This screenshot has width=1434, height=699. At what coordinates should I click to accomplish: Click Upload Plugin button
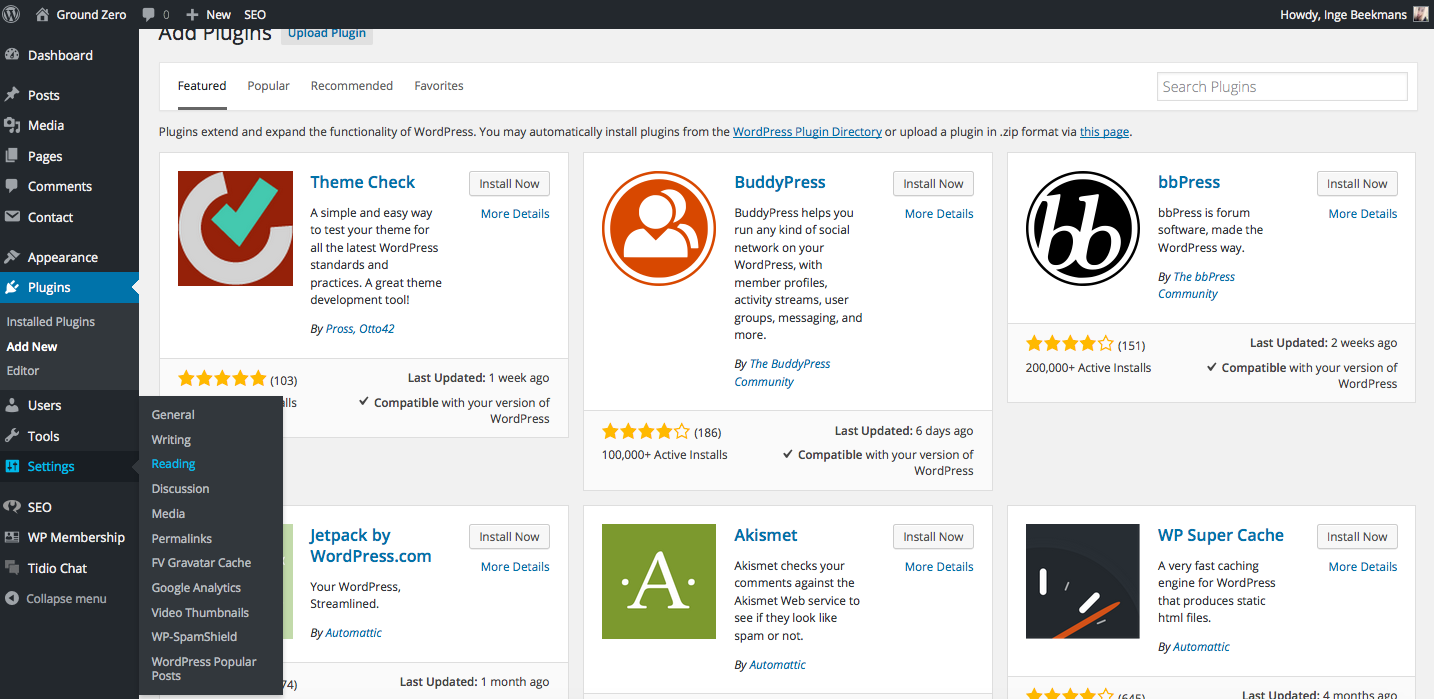[x=327, y=33]
